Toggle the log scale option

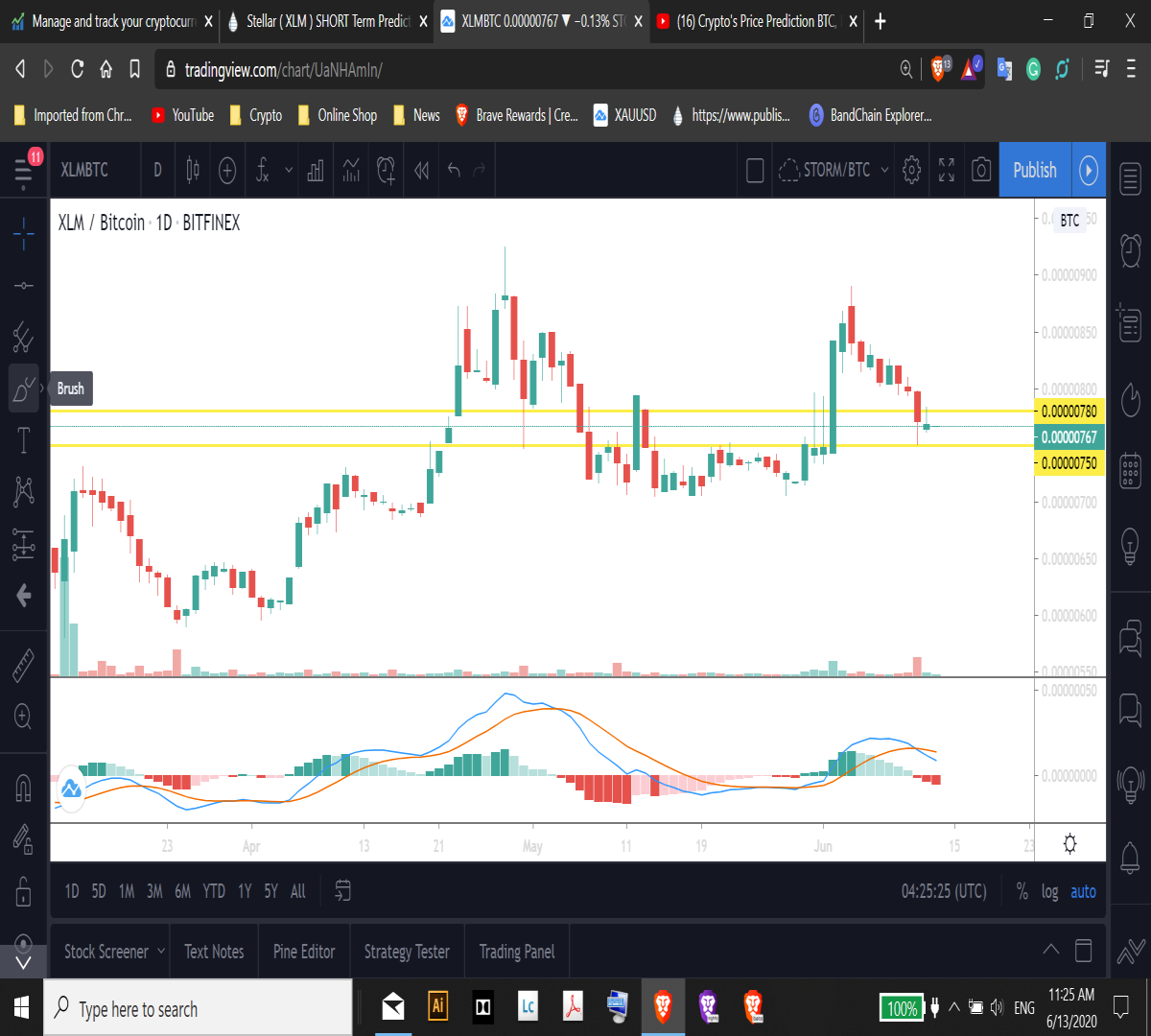point(1050,891)
